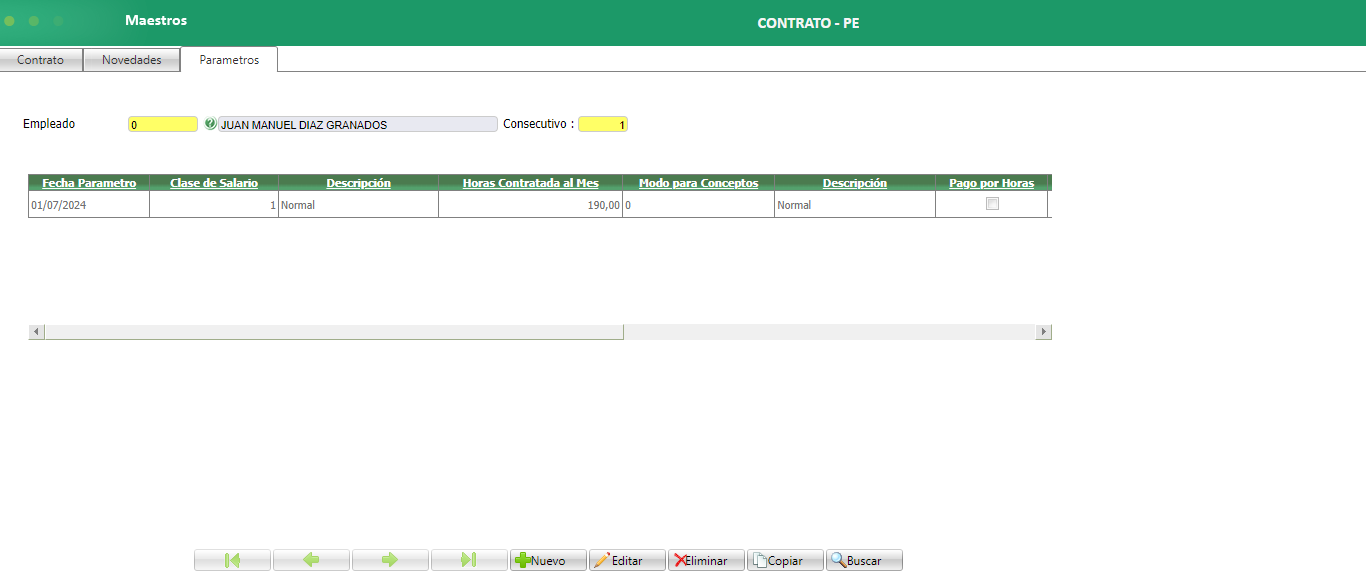Sort by Clase de Salario column
The width and height of the screenshot is (1366, 586).
pos(214,183)
